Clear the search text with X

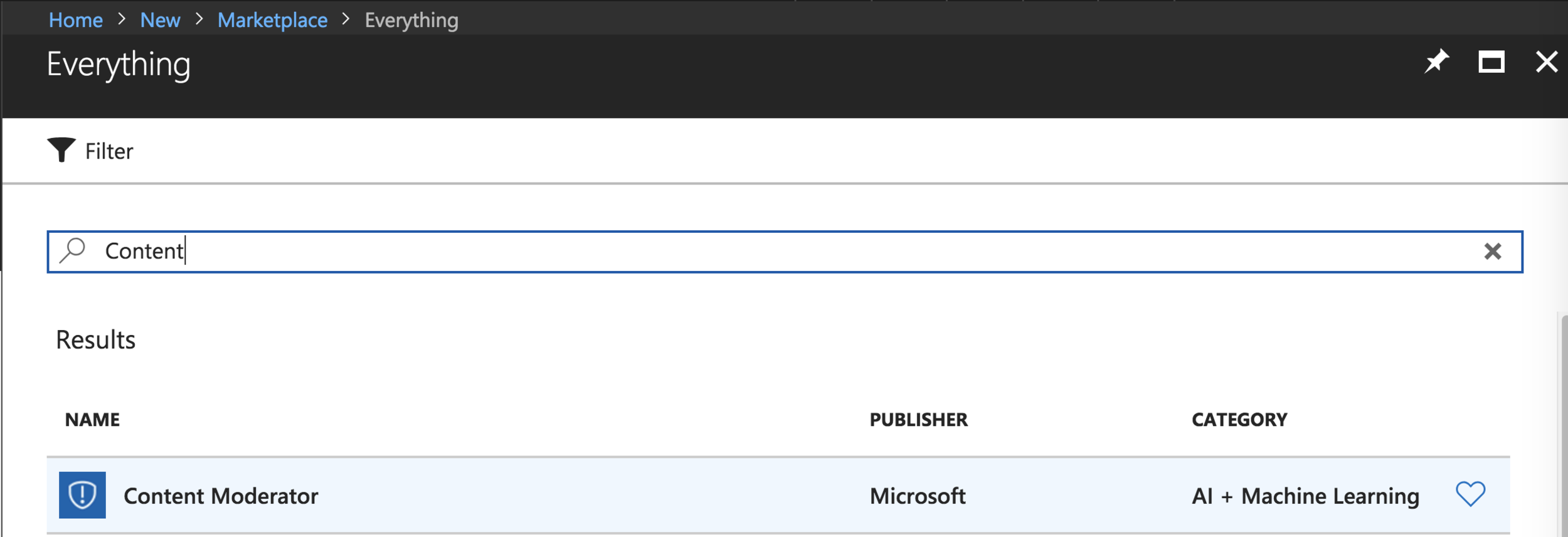(x=1493, y=252)
